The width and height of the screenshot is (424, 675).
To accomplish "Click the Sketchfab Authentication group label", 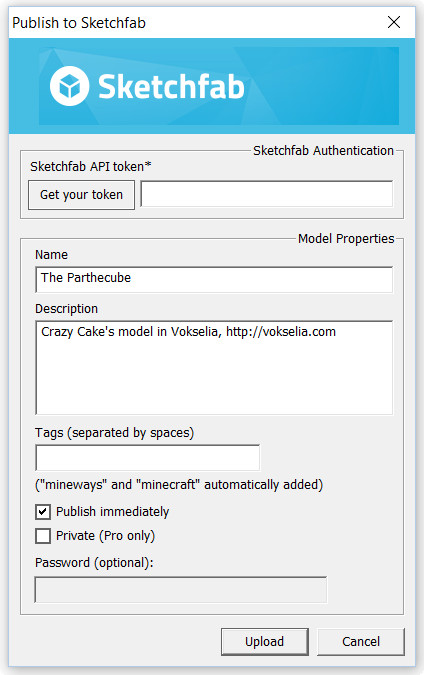I will pos(323,151).
